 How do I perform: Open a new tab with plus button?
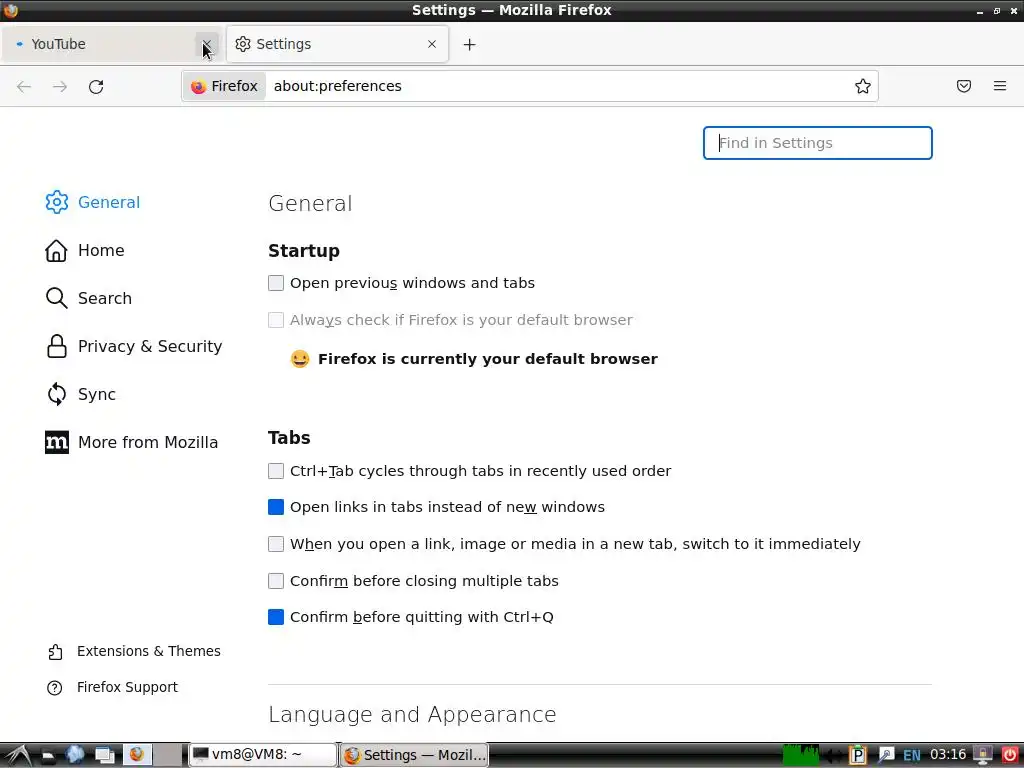coord(469,44)
